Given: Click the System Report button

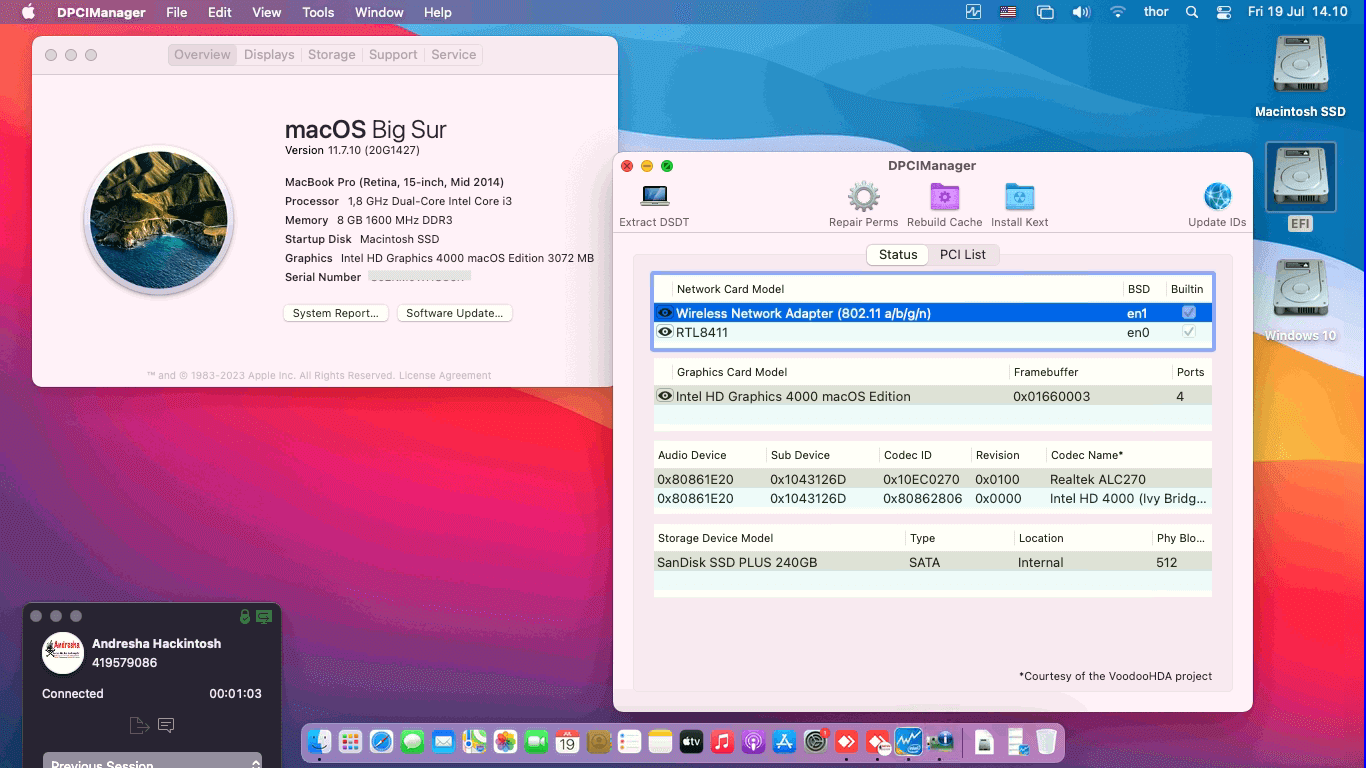Looking at the screenshot, I should point(335,313).
